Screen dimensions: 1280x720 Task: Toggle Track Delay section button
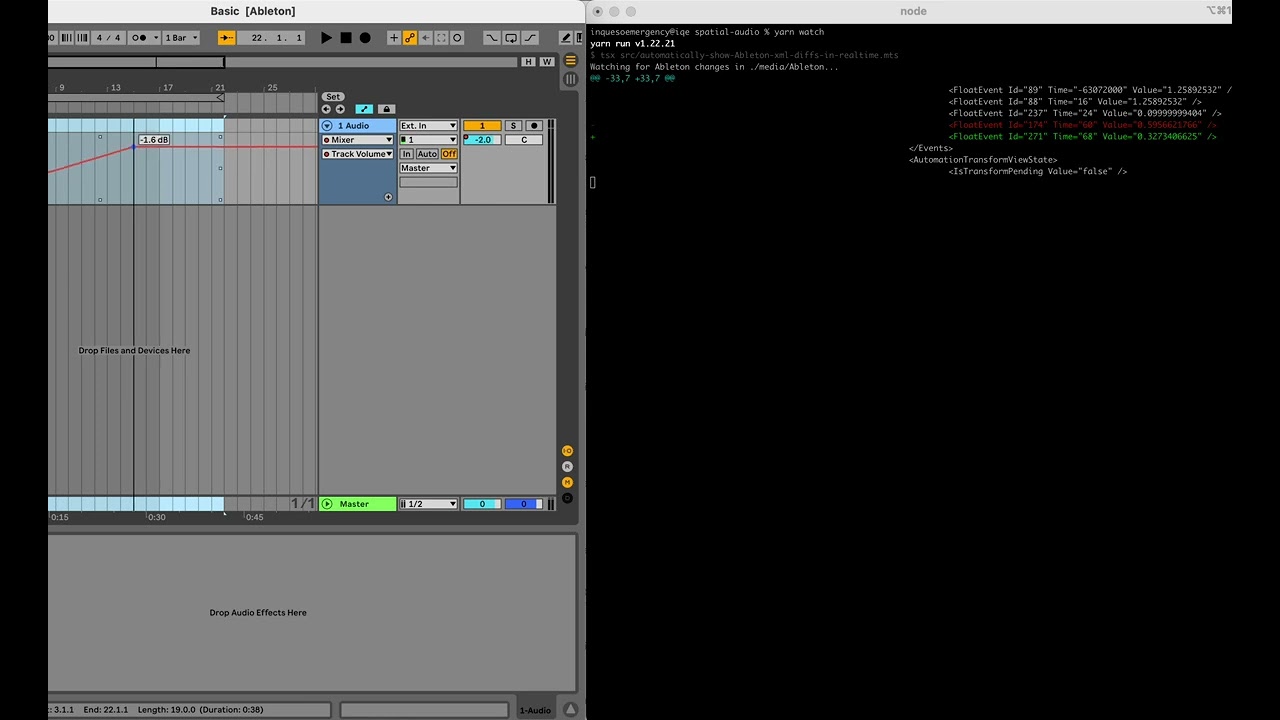pyautogui.click(x=567, y=498)
